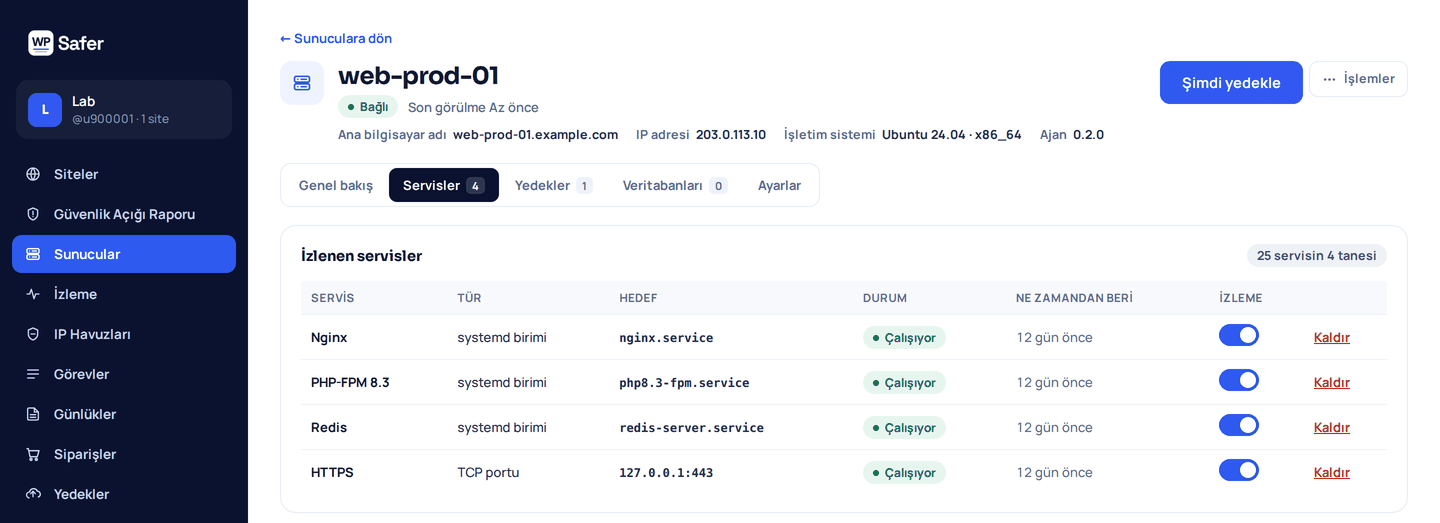
Task: Select the Servisler tab
Action: coord(444,185)
